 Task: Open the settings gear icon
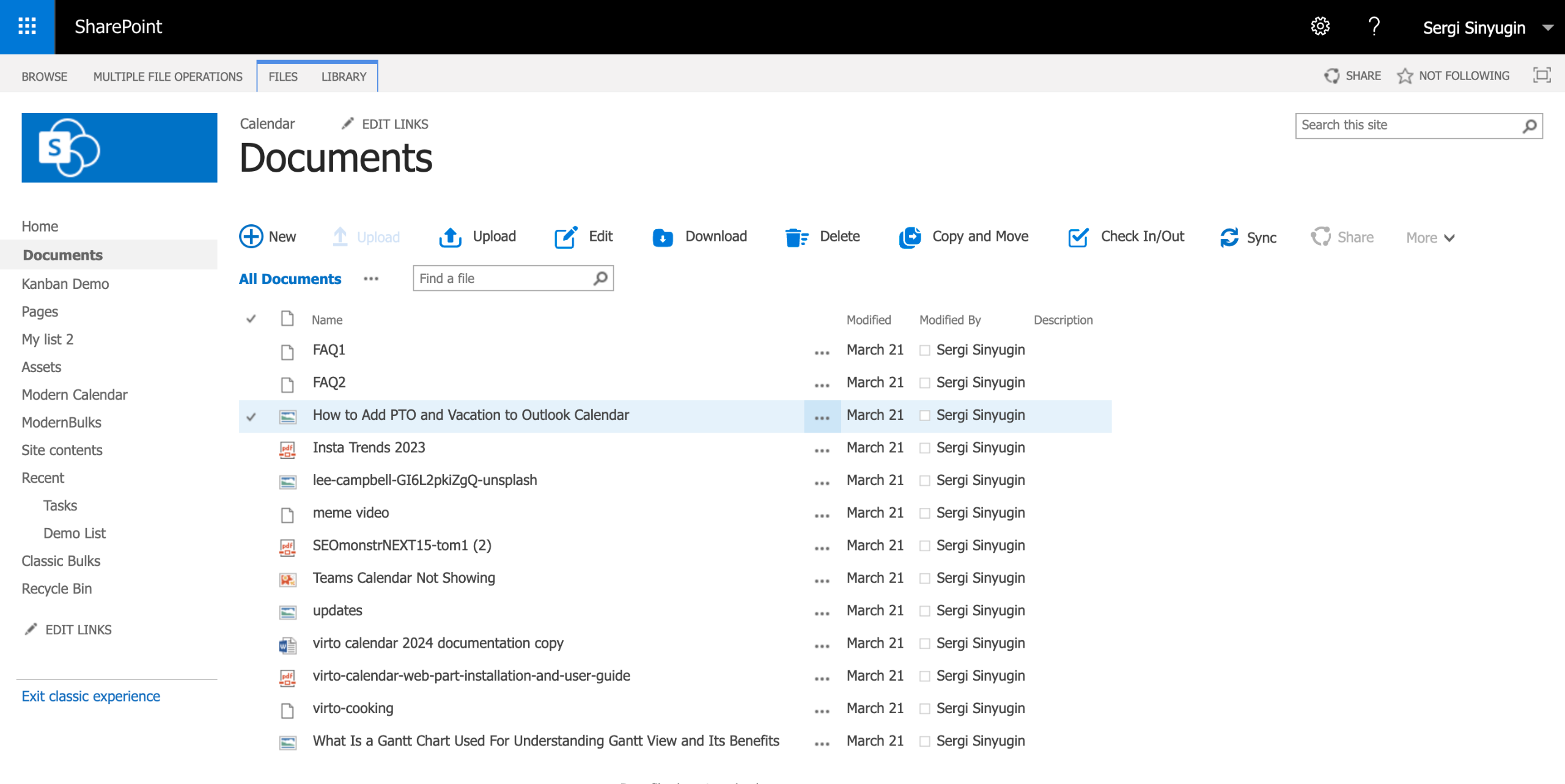tap(1320, 26)
